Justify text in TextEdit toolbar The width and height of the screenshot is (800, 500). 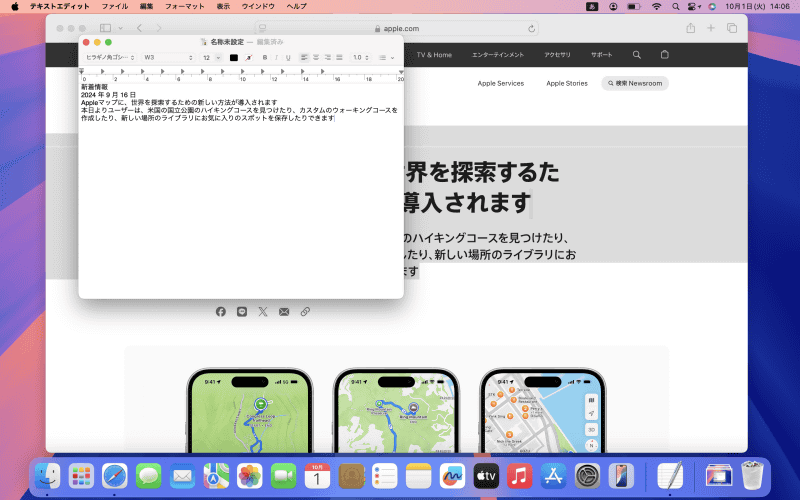339,58
